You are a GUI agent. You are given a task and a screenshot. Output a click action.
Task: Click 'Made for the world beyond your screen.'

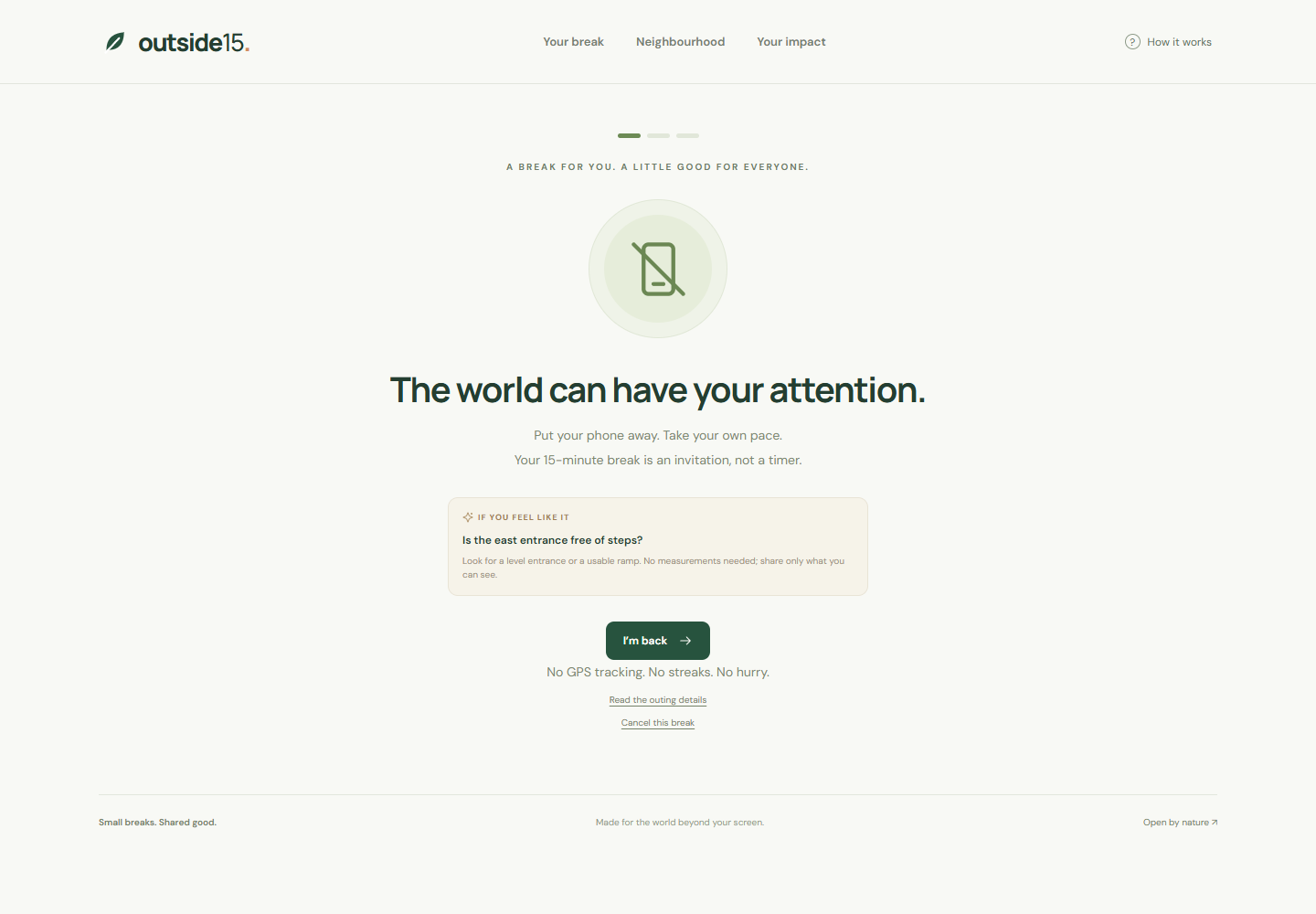(x=680, y=823)
